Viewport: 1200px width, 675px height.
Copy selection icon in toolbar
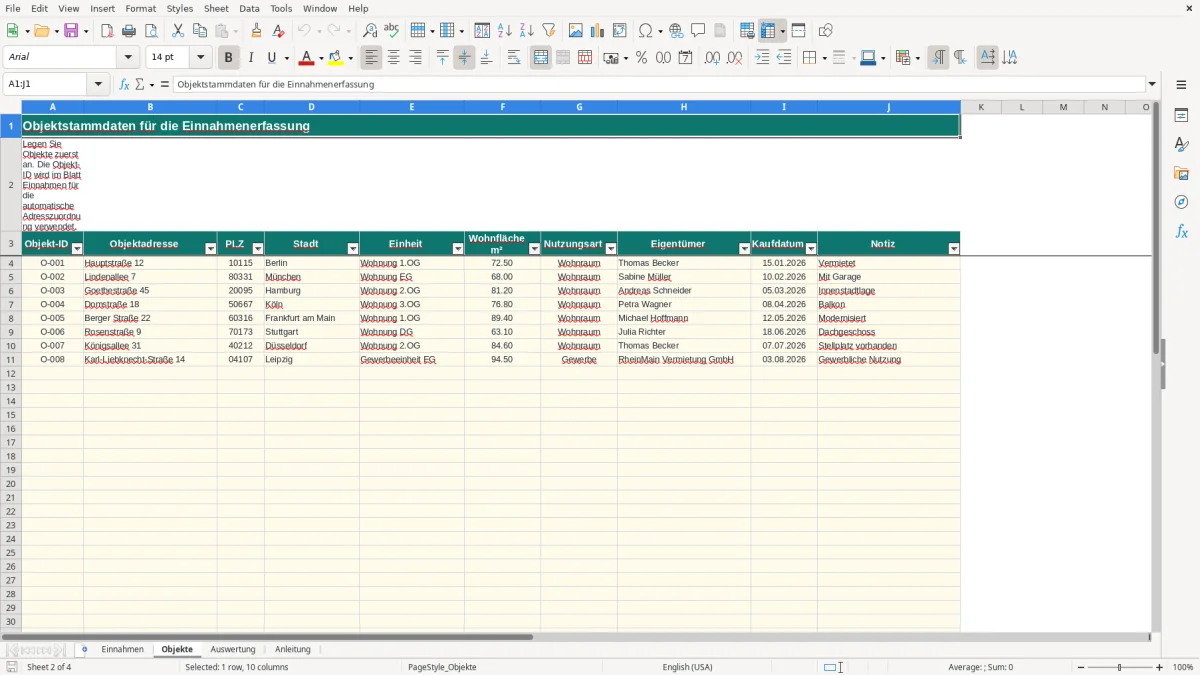pyautogui.click(x=200, y=31)
